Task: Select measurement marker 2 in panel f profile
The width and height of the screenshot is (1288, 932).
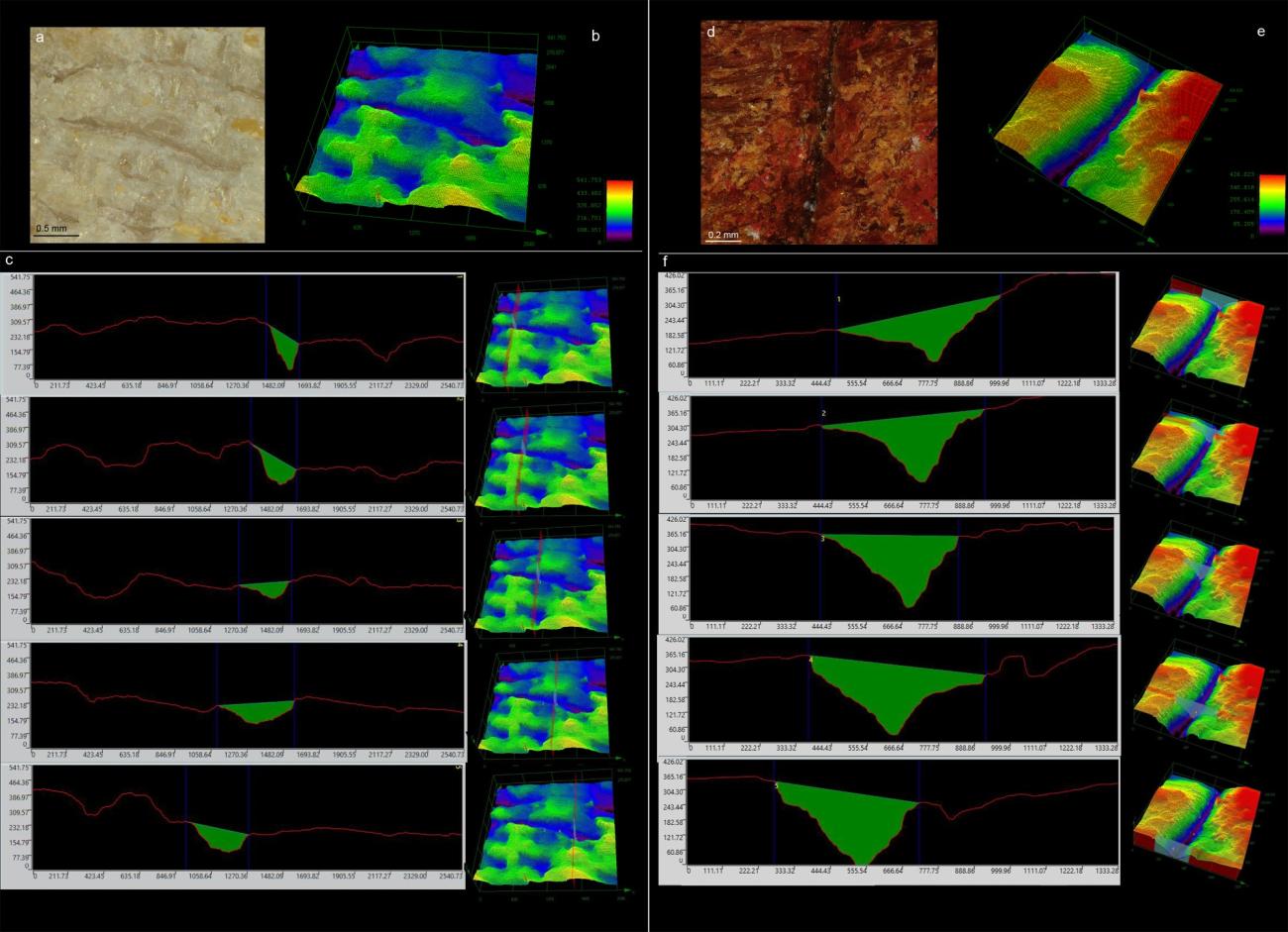Action: [823, 413]
